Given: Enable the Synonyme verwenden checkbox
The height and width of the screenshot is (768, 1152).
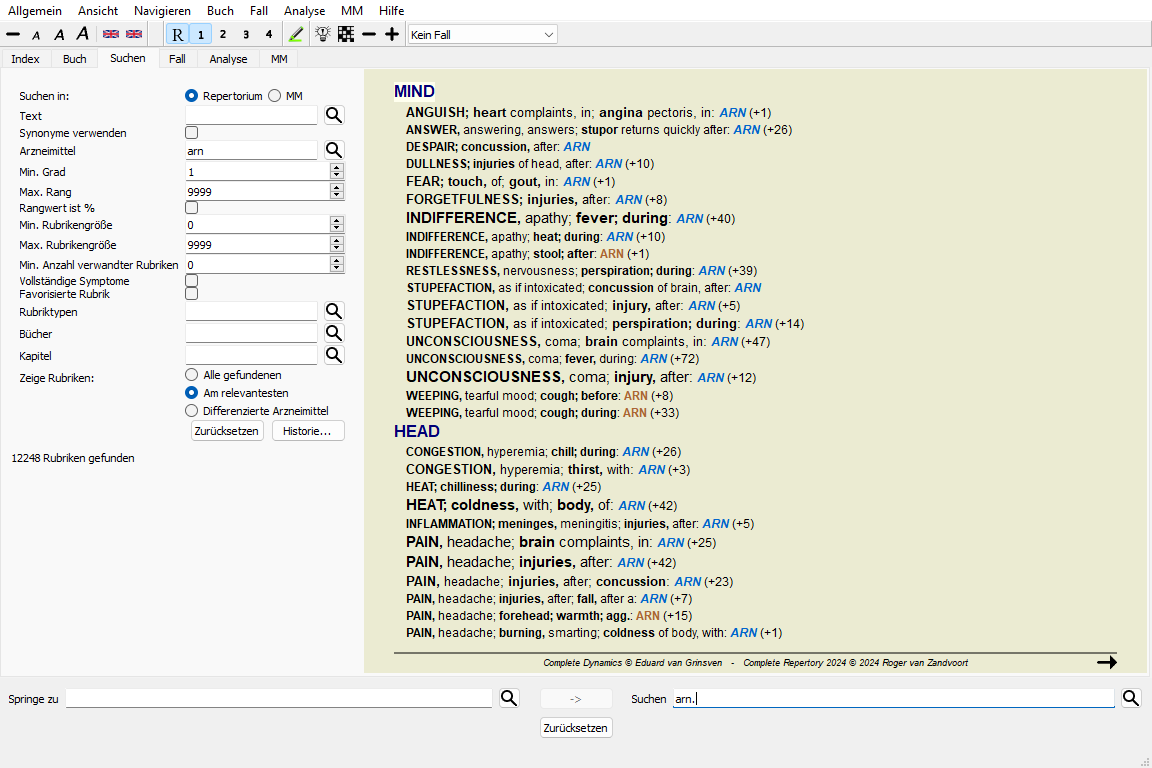Looking at the screenshot, I should [x=192, y=133].
